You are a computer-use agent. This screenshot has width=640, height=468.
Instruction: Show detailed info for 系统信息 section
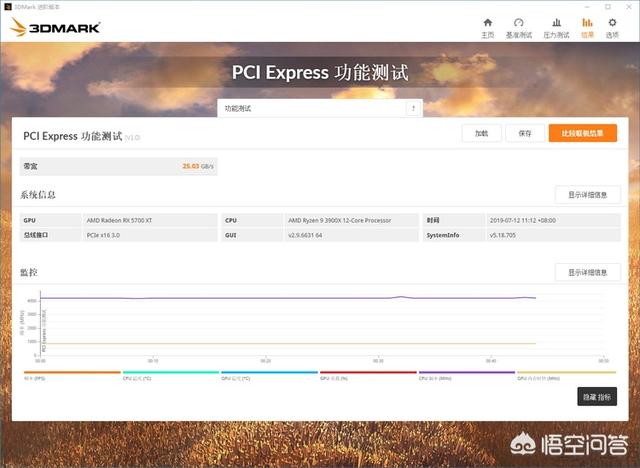coord(588,195)
